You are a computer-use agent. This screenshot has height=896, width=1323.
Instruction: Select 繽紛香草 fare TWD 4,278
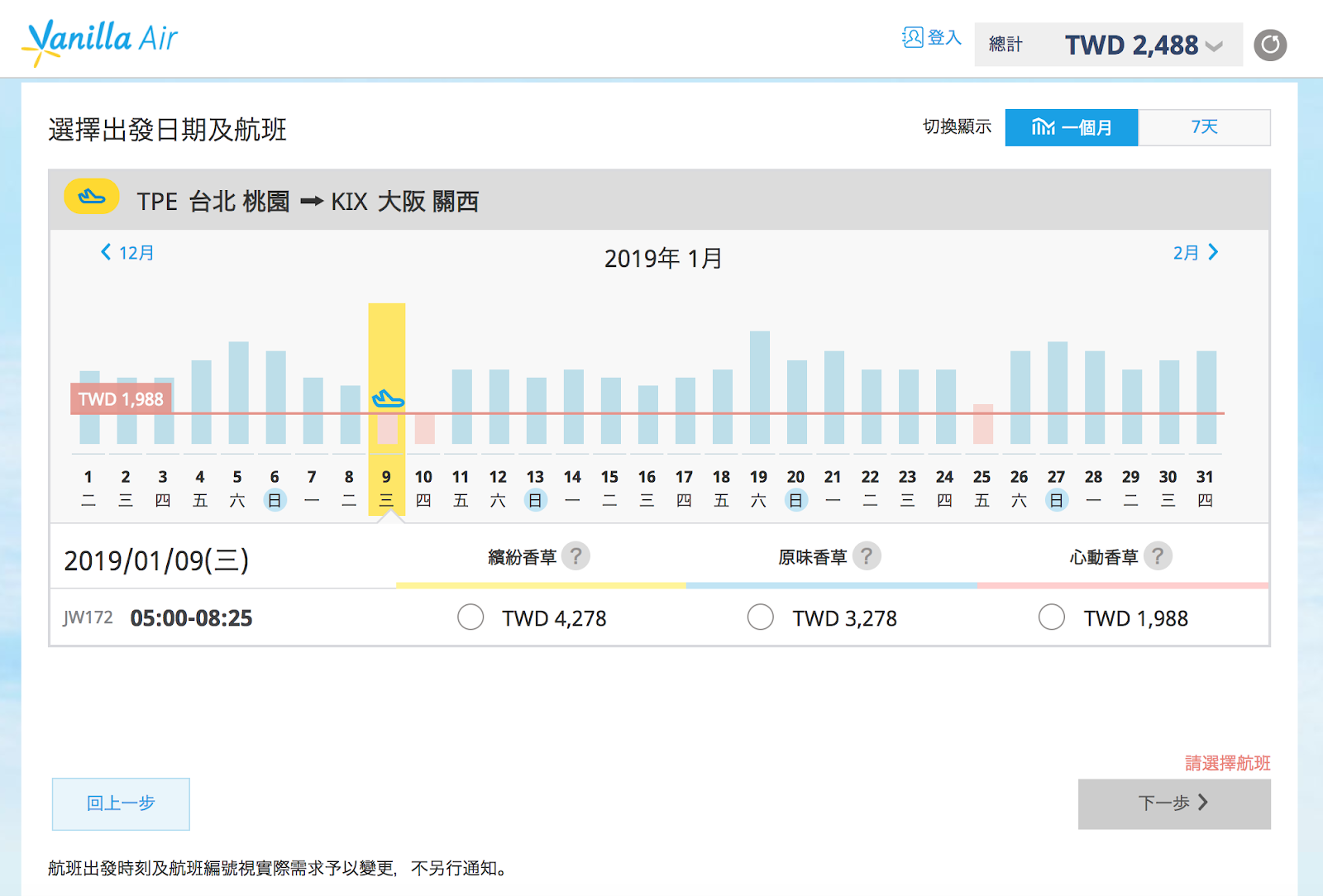(470, 617)
